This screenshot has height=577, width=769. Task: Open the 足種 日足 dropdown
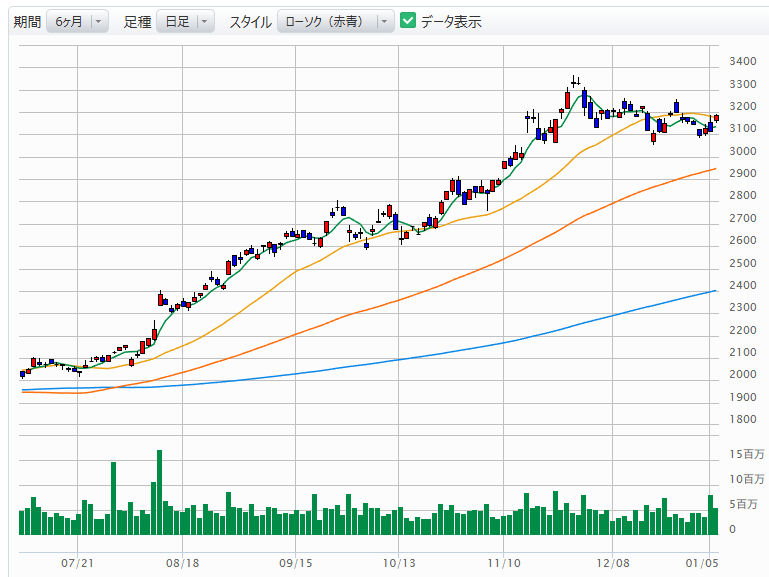point(185,21)
